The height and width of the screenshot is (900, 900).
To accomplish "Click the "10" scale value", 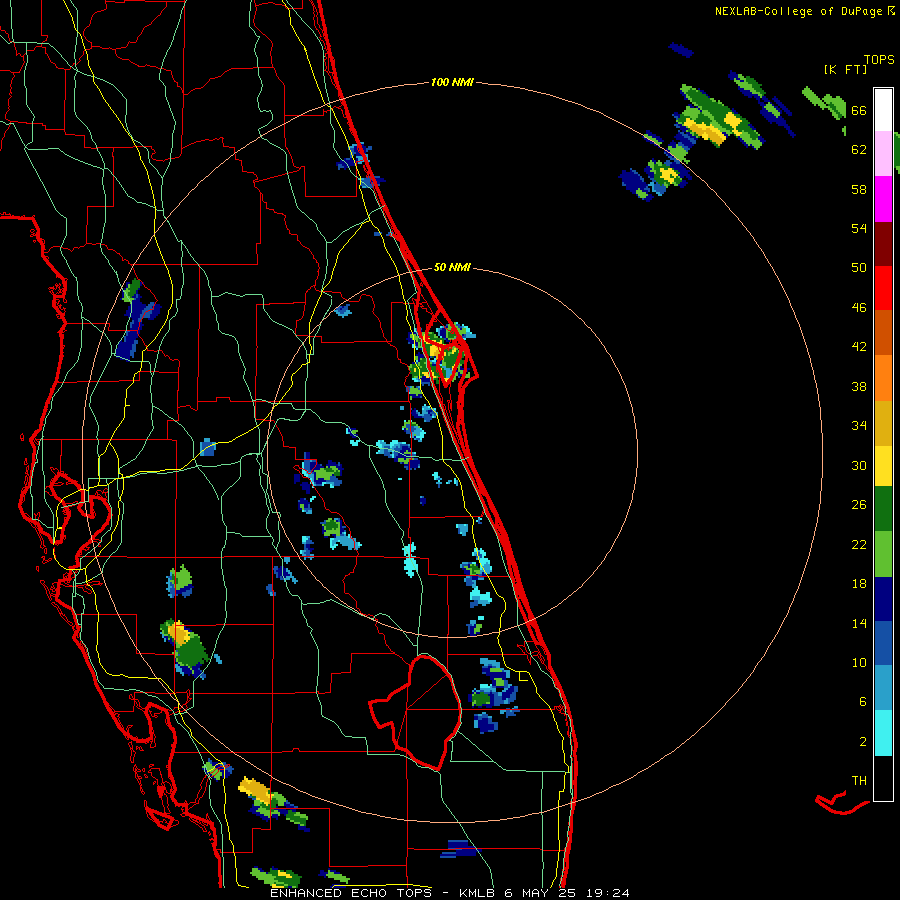I will pyautogui.click(x=859, y=662).
